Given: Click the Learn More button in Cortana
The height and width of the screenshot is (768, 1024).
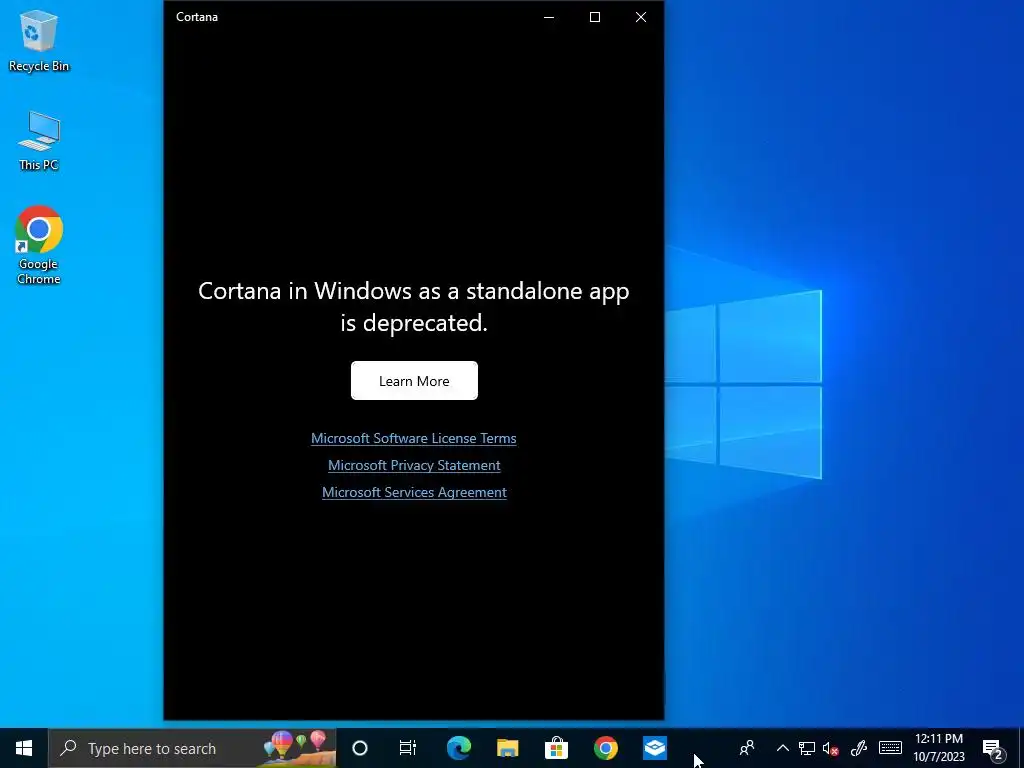Looking at the screenshot, I should [x=414, y=381].
